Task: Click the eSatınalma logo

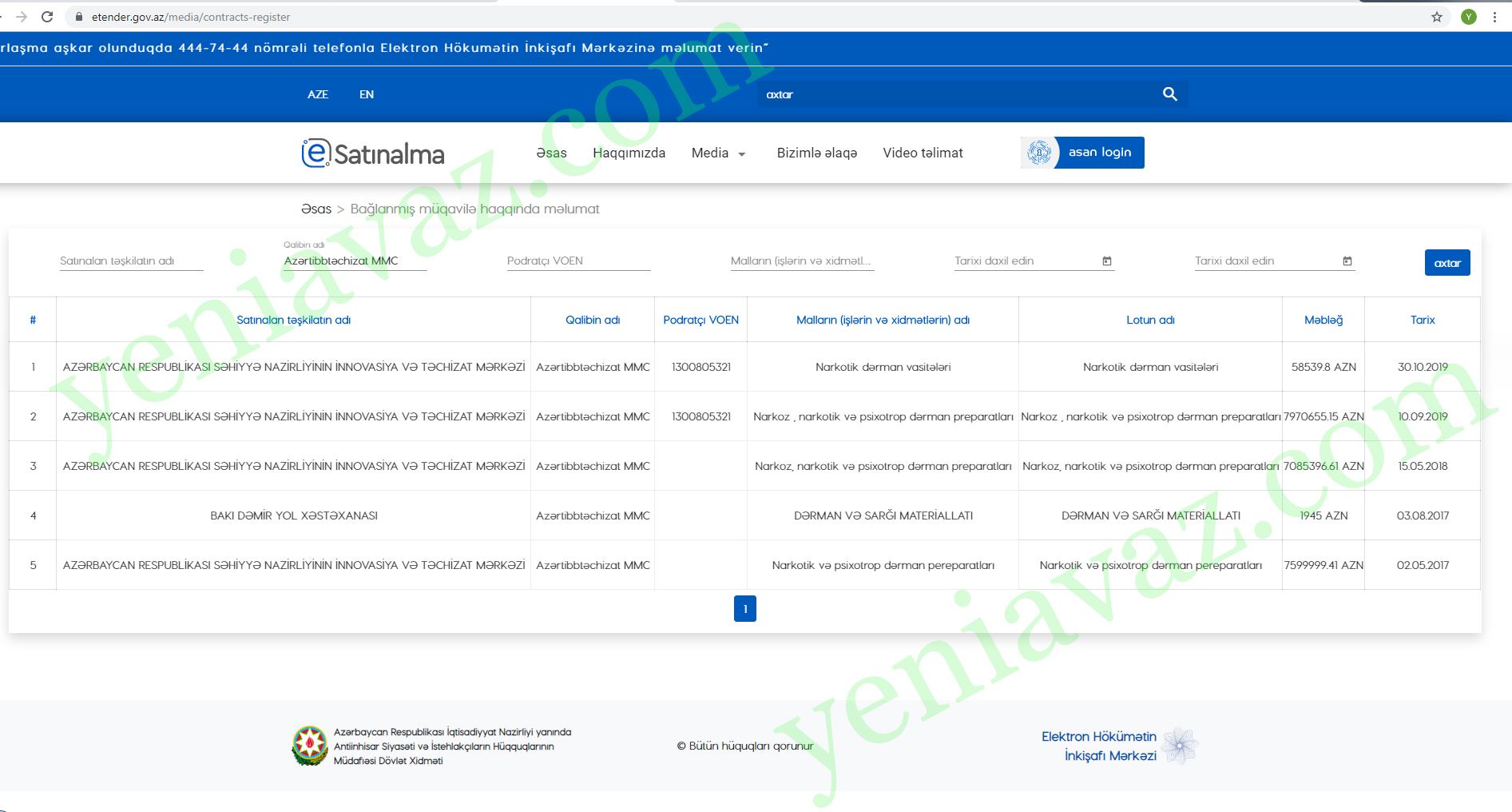Action: [x=373, y=153]
